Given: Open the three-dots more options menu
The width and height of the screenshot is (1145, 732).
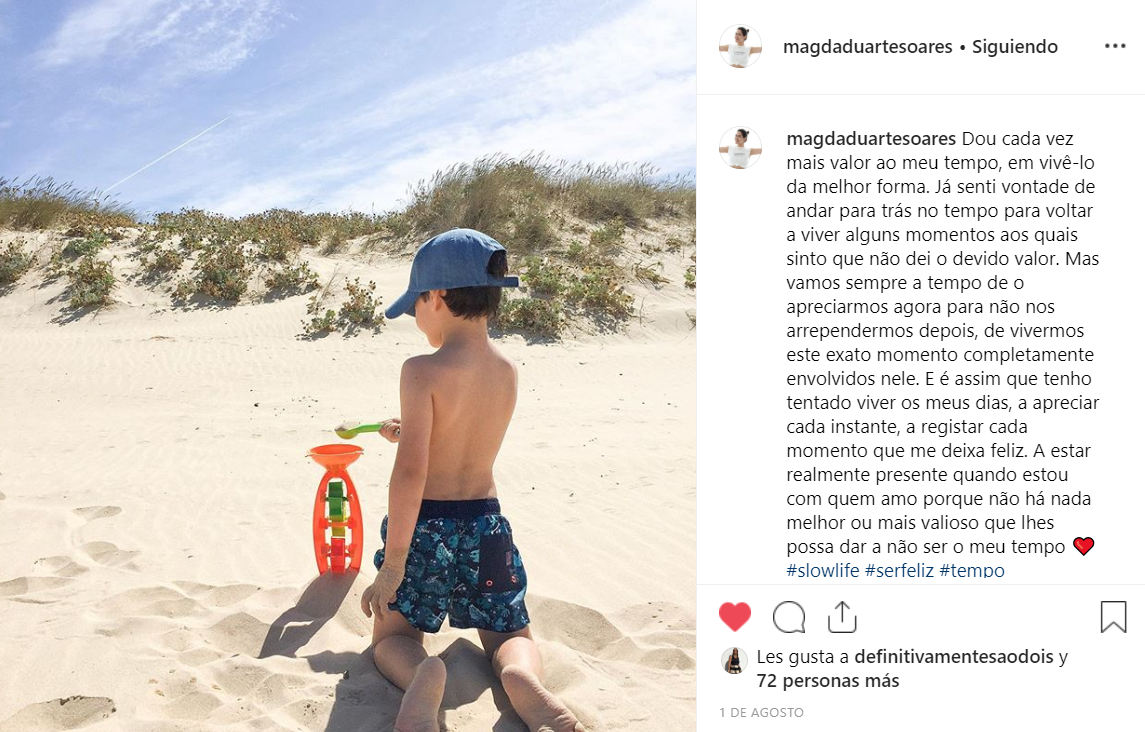Looking at the screenshot, I should click(1115, 46).
